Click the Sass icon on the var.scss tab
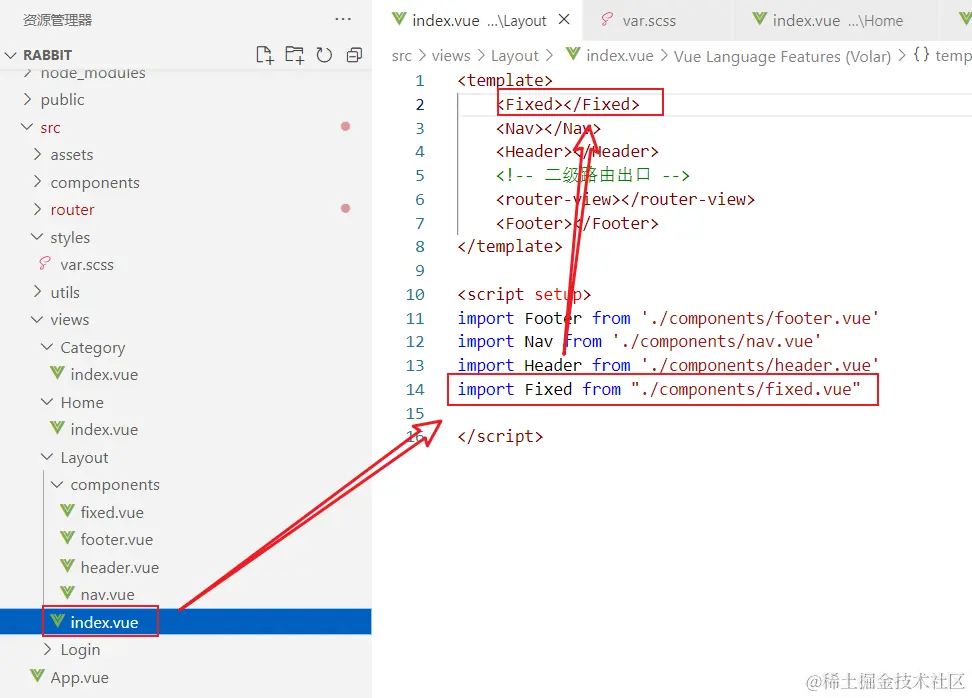972x698 pixels. [x=607, y=19]
